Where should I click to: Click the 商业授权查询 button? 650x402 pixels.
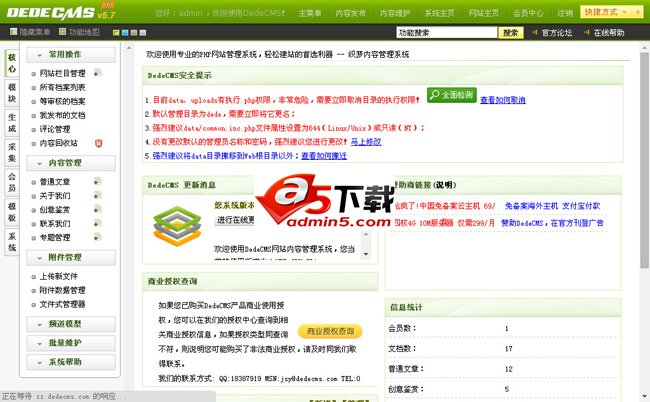coord(330,331)
